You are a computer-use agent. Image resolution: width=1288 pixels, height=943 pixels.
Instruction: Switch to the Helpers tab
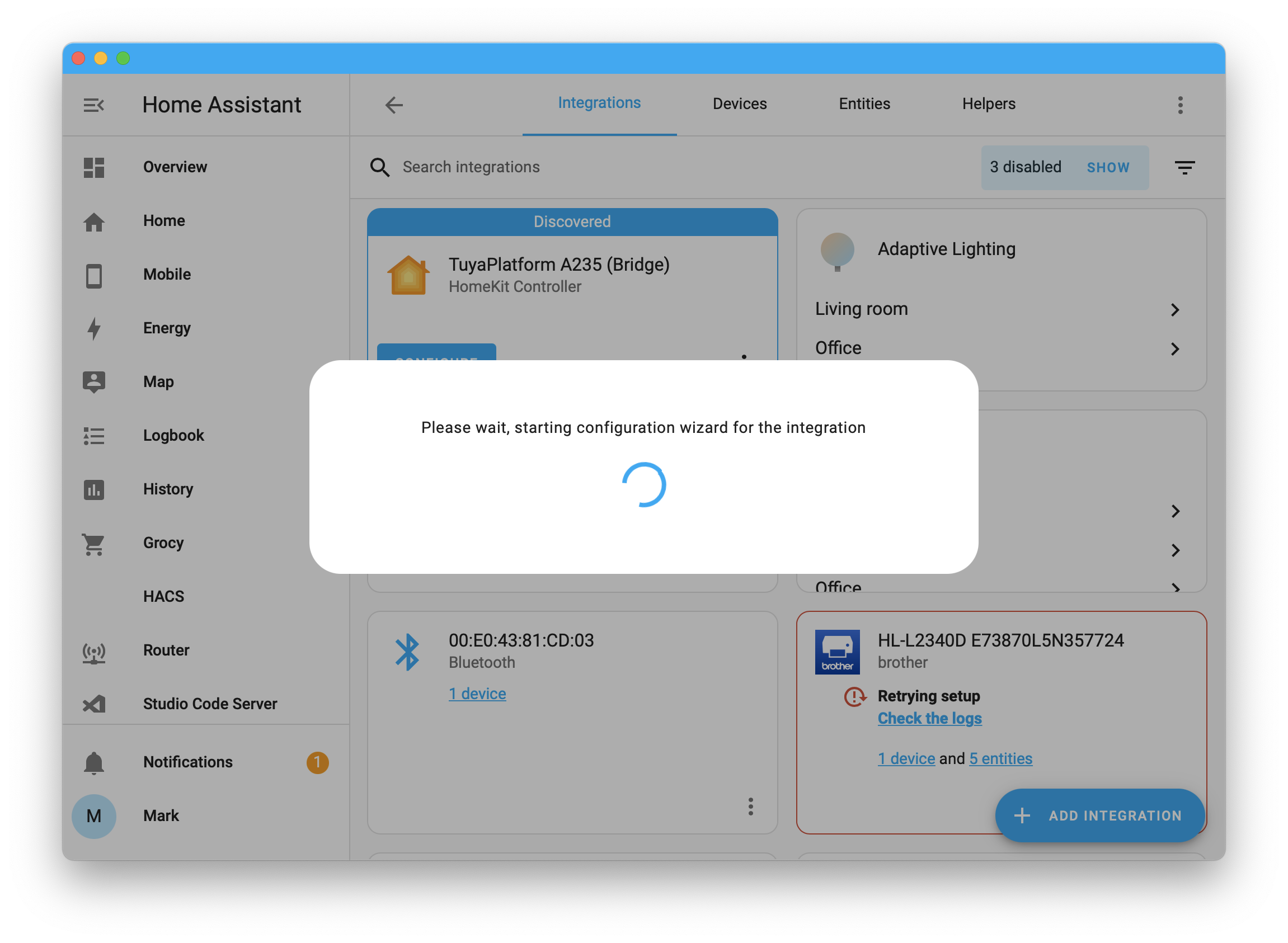click(x=989, y=103)
